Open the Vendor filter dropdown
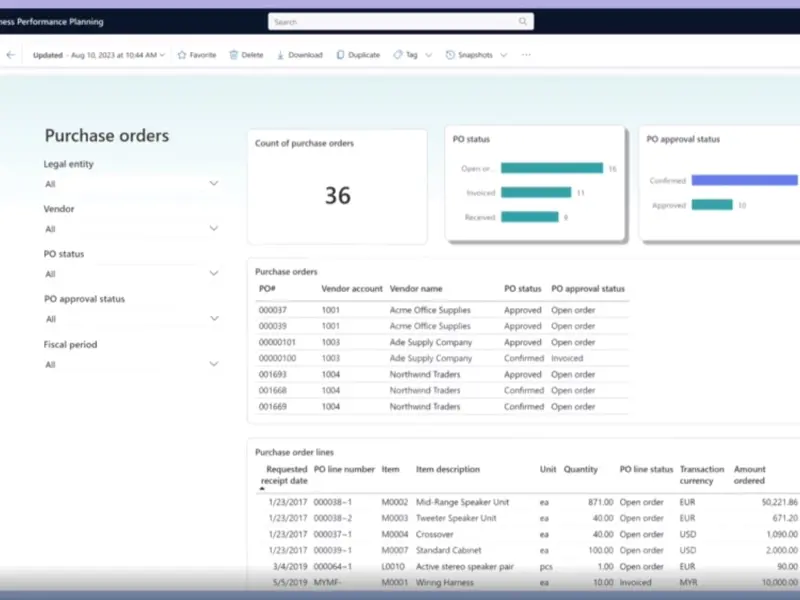The height and width of the screenshot is (600, 800). point(213,229)
